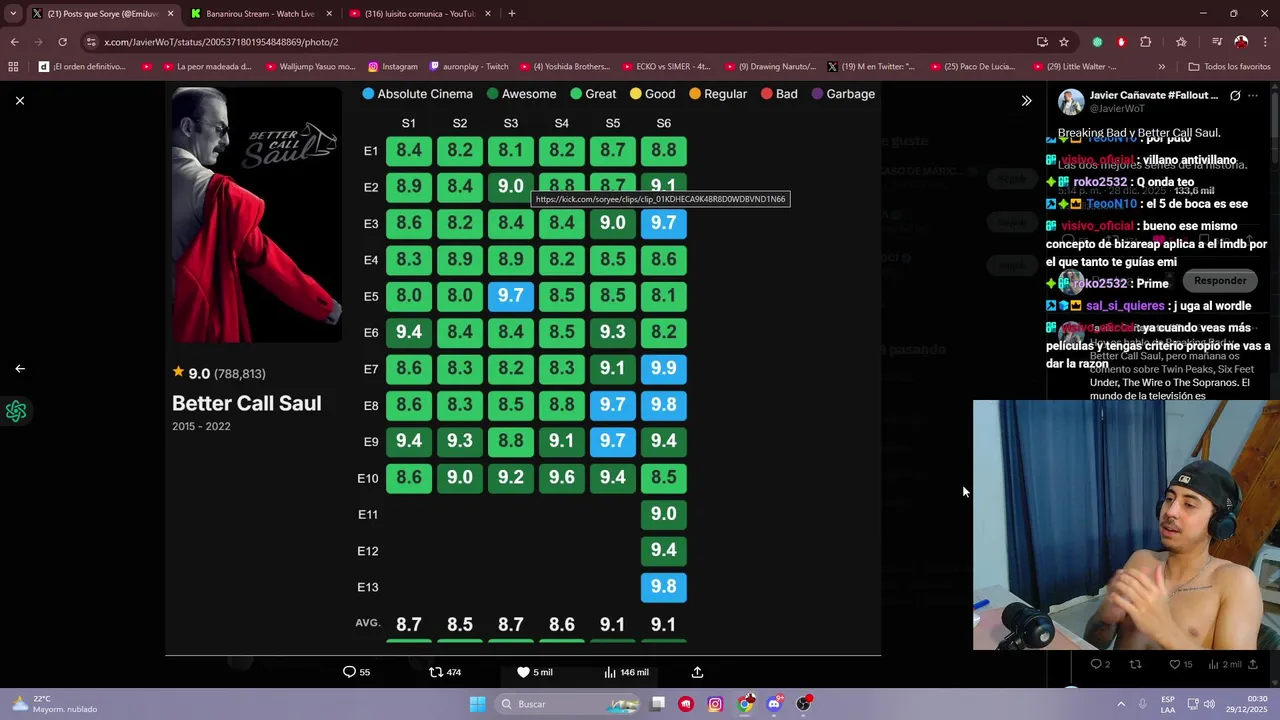Click the streamer webcam overlay

[1126, 525]
